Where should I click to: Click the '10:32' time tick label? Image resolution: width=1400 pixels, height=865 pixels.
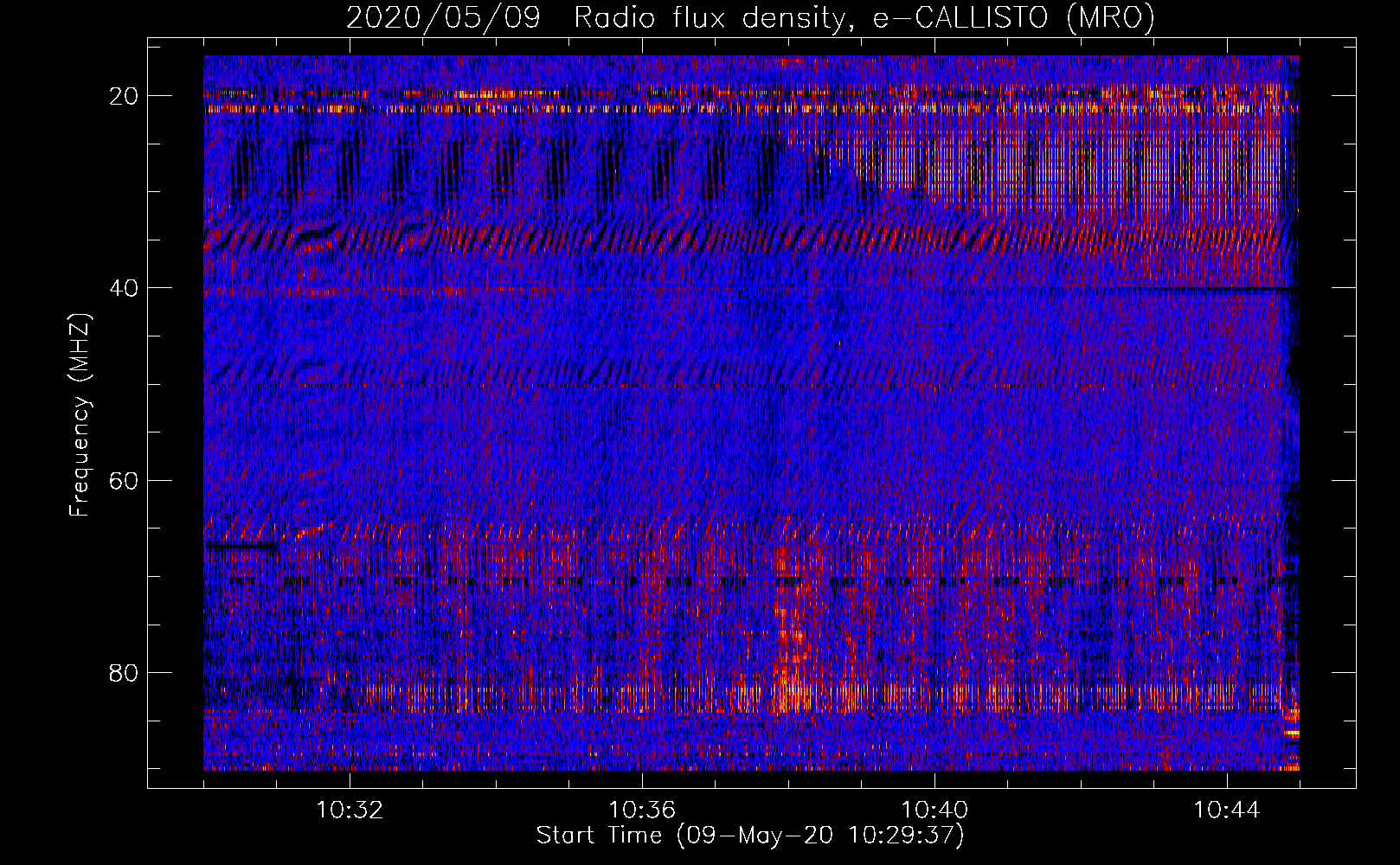click(x=350, y=811)
